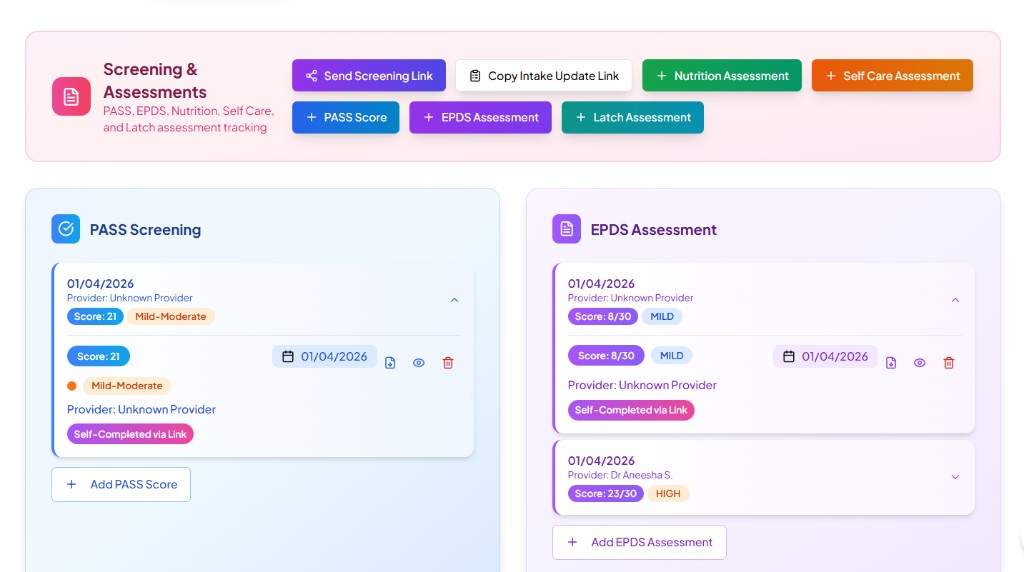Viewport: 1024px width, 572px height.
Task: Click the blue PASS Screening checkmark icon
Action: coord(65,229)
